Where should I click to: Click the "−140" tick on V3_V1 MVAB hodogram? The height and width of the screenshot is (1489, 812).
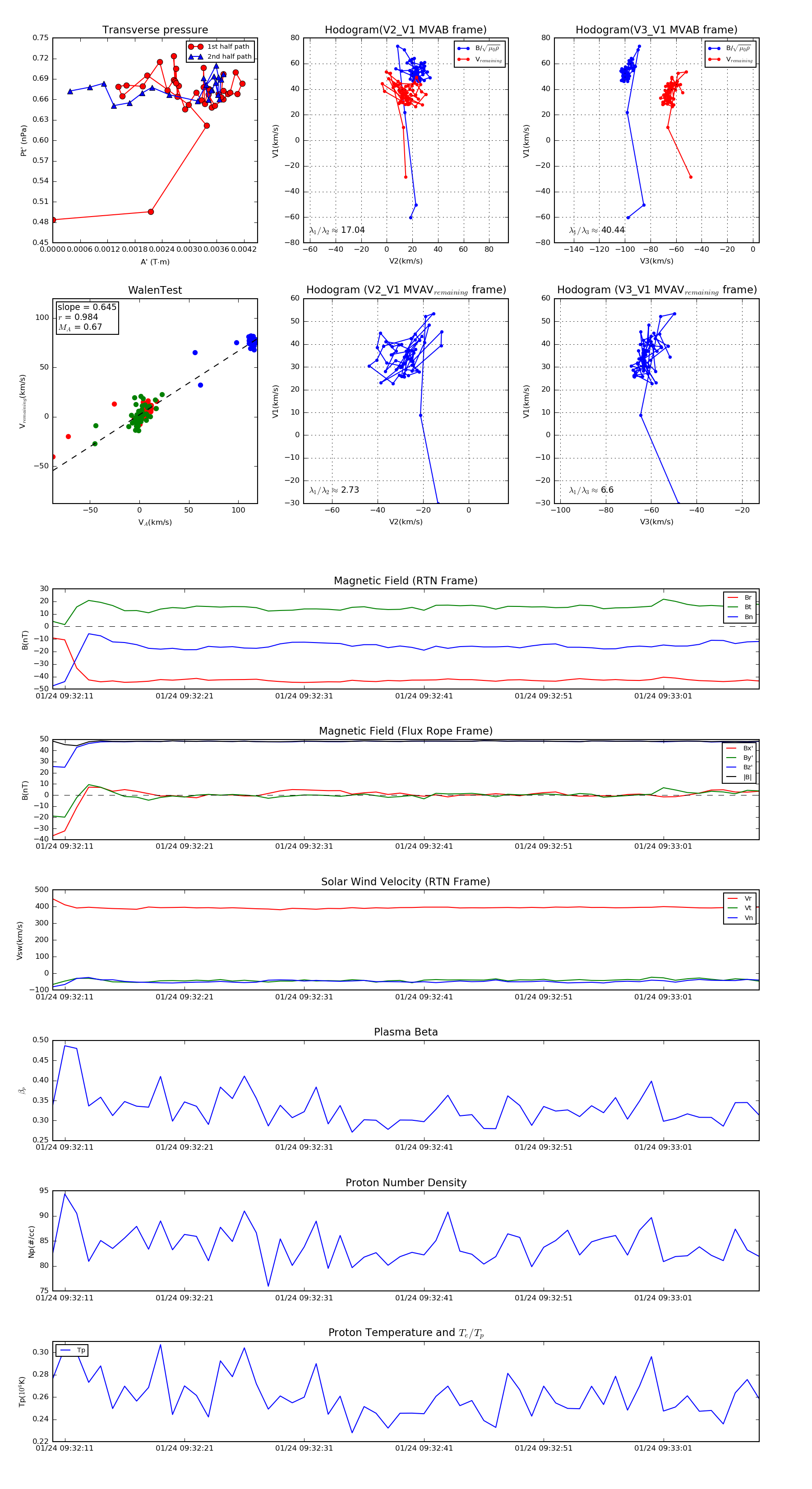pyautogui.click(x=573, y=249)
